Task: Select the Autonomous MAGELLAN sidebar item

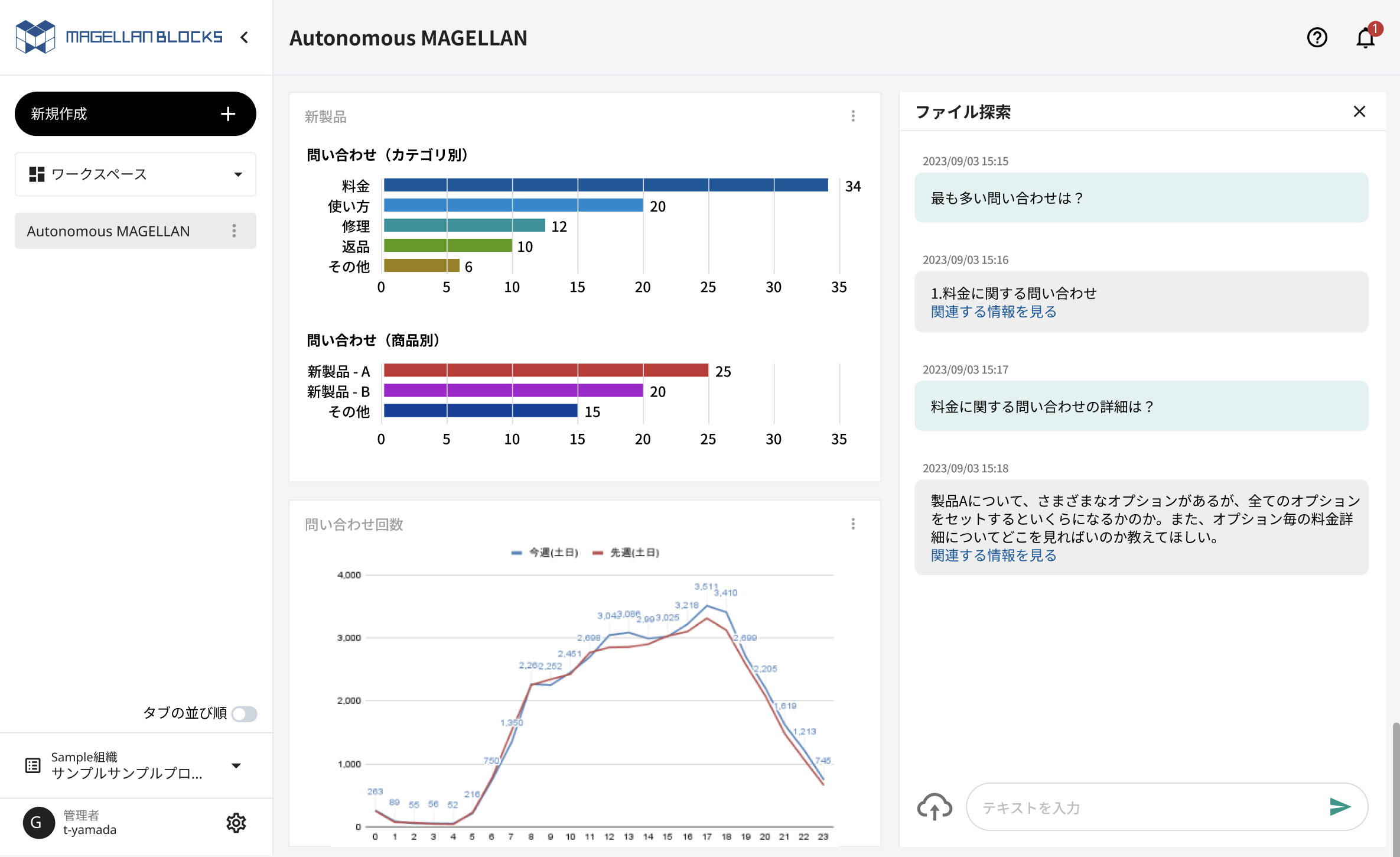Action: coord(135,231)
